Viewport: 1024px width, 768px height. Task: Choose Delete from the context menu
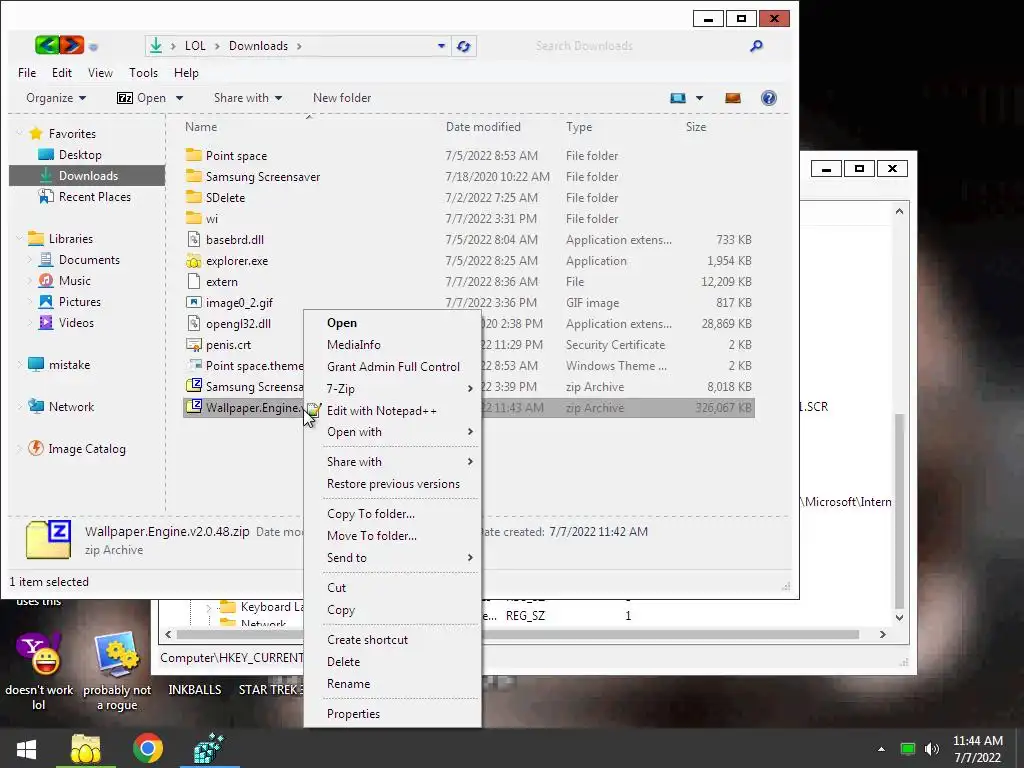[x=344, y=662]
